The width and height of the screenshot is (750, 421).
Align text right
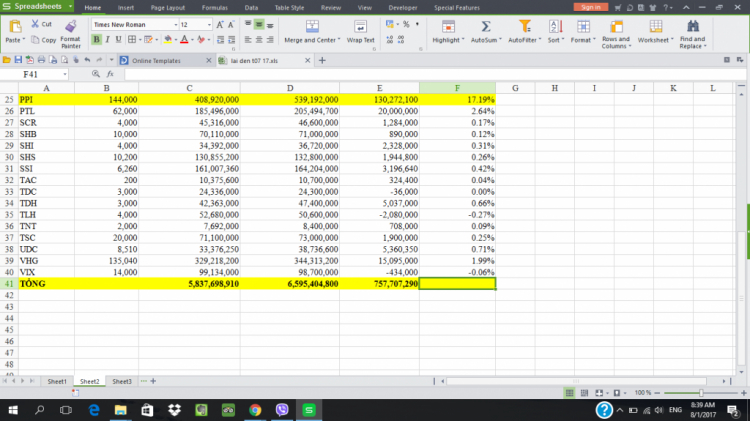point(270,40)
